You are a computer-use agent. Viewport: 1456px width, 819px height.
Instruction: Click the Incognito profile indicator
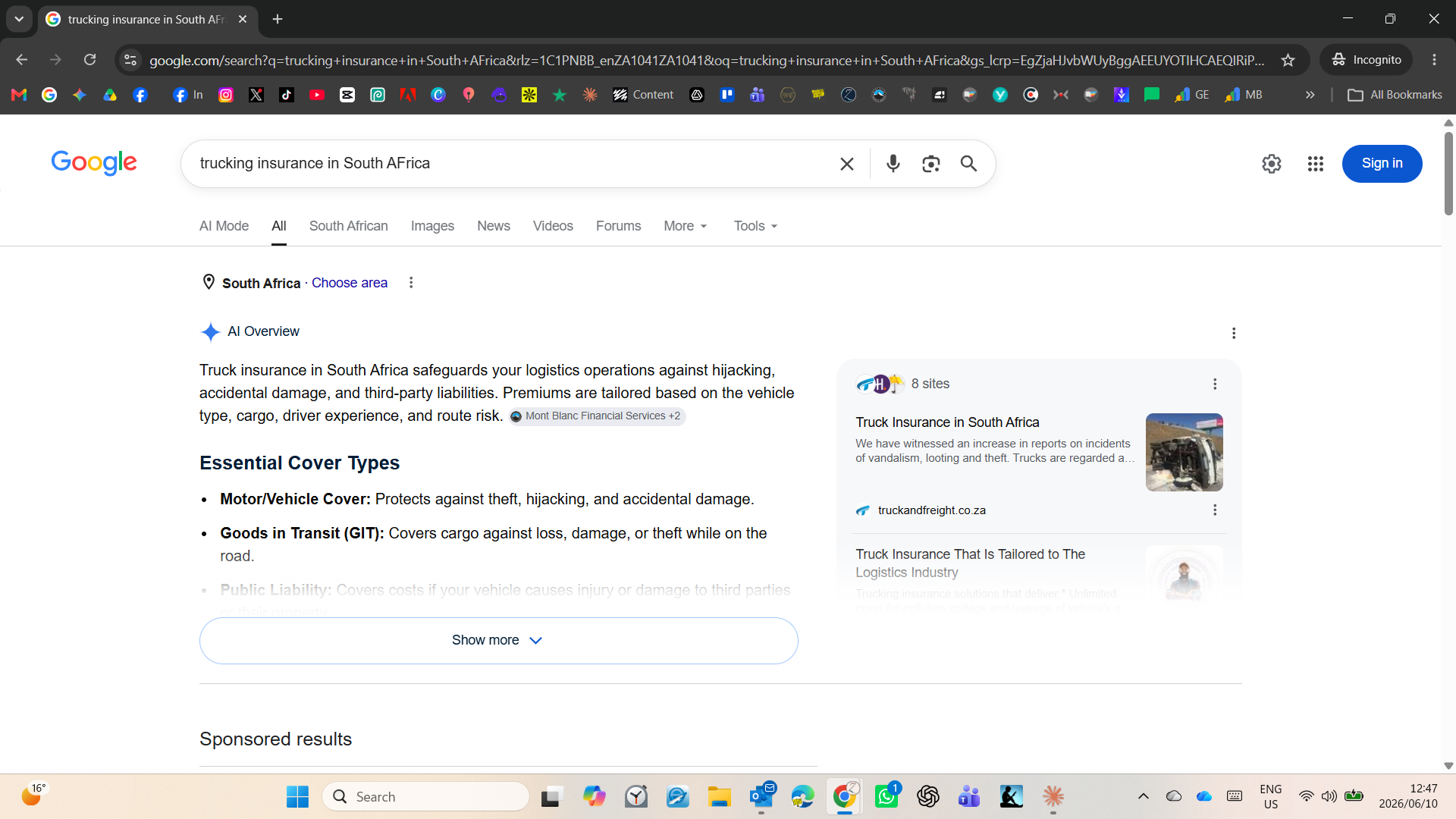point(1367,60)
